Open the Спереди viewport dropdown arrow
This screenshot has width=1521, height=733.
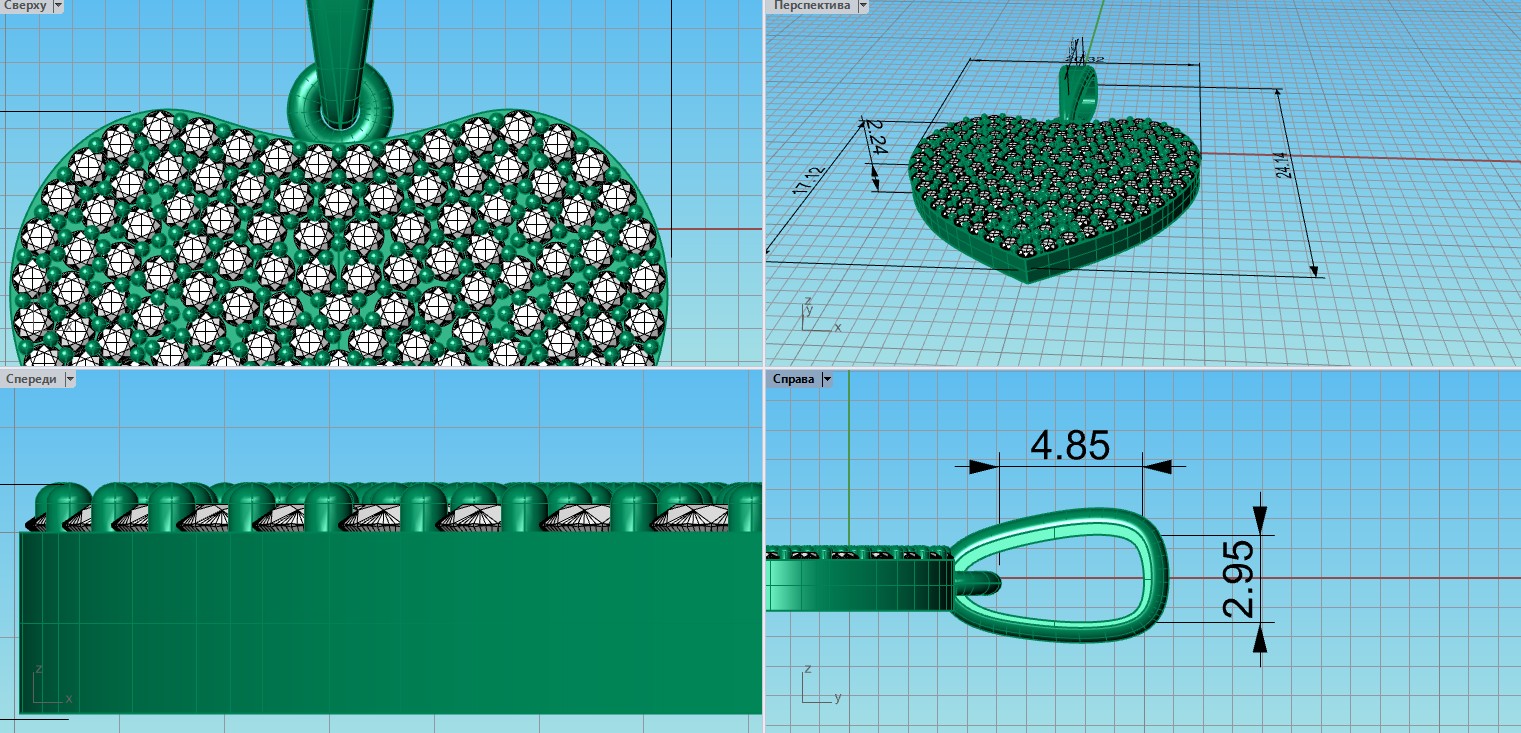(69, 379)
